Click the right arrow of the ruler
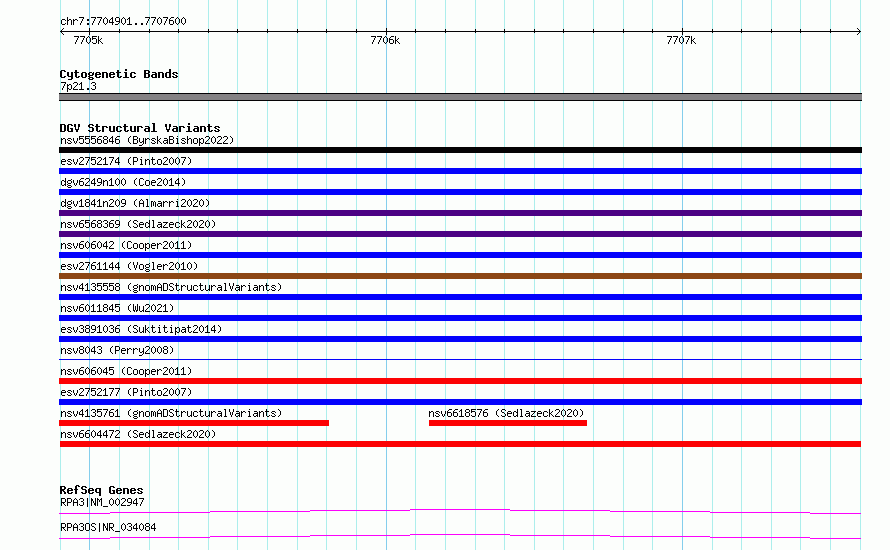Screen dimensions: 890x550 pyautogui.click(x=859, y=31)
